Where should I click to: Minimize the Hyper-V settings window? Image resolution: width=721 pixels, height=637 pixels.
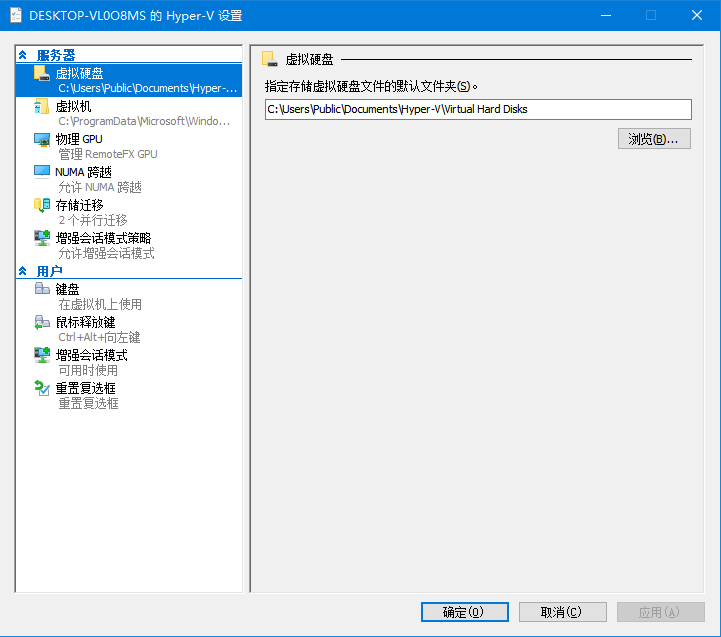(x=606, y=15)
